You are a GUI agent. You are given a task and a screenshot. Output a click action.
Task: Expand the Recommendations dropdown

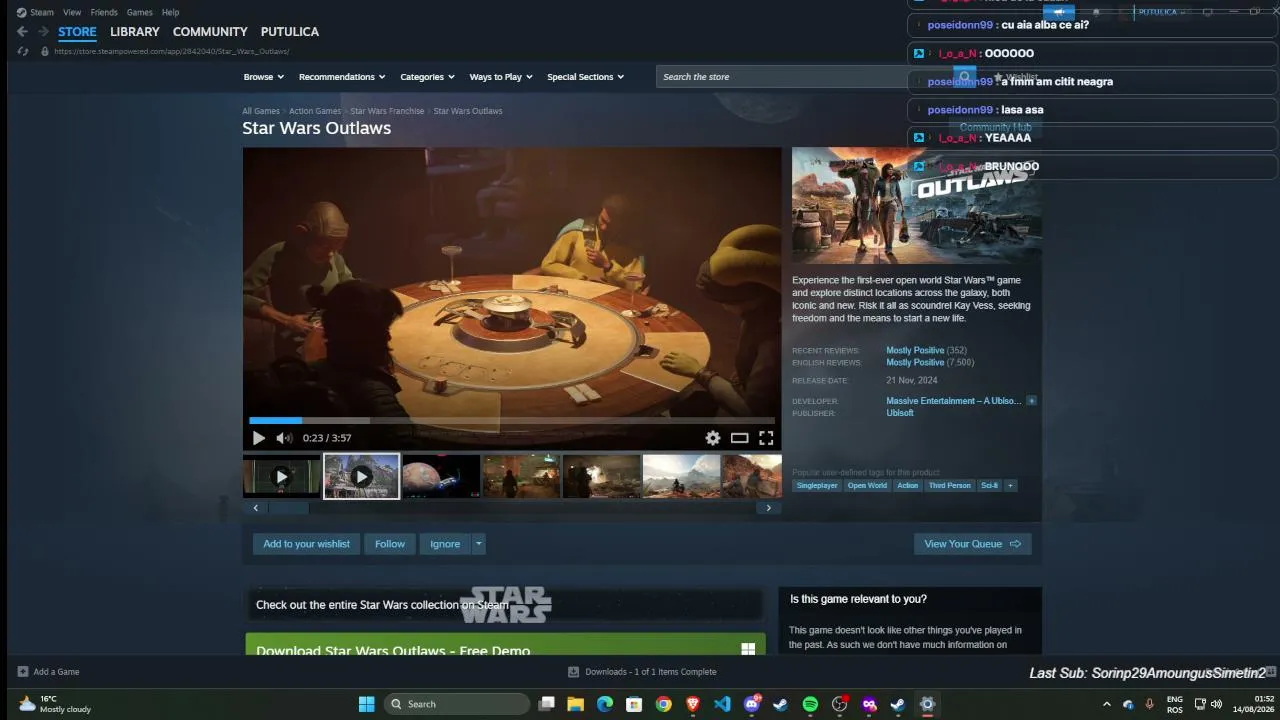pyautogui.click(x=343, y=77)
